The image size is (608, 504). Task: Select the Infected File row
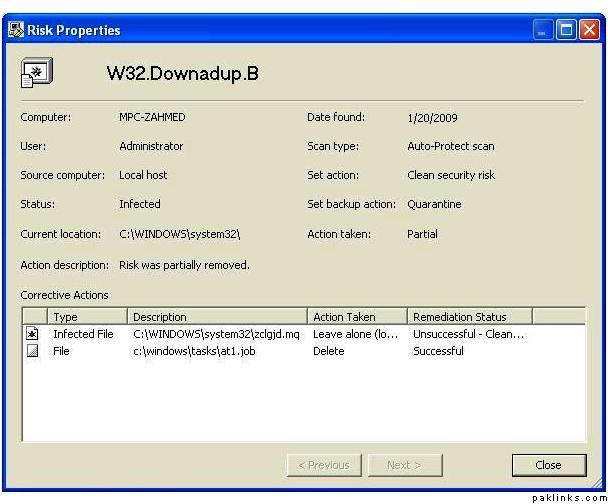coord(83,334)
